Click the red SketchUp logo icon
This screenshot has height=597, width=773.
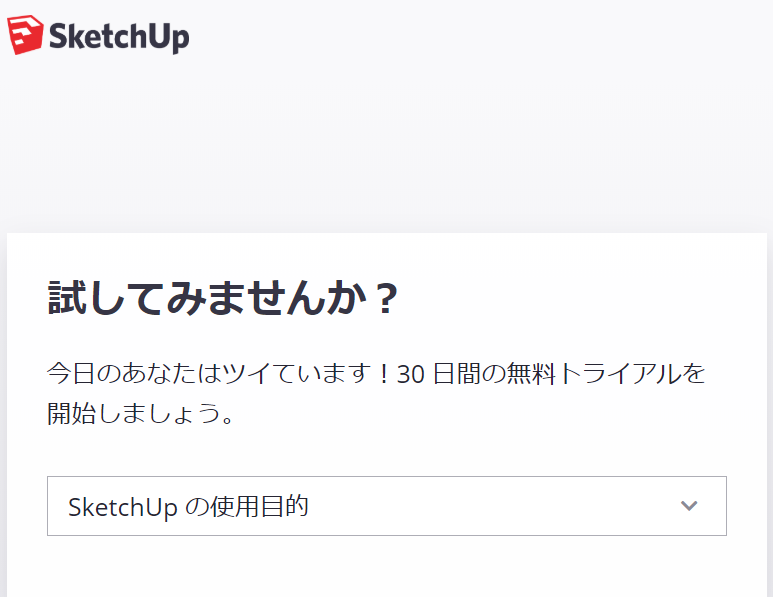(25, 35)
